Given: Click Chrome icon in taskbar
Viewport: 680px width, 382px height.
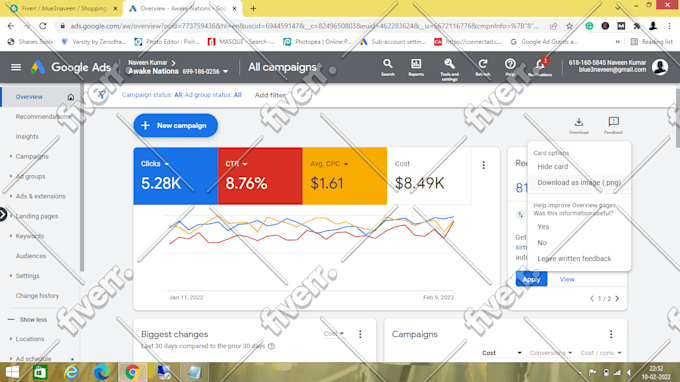Looking at the screenshot, I should point(132,372).
